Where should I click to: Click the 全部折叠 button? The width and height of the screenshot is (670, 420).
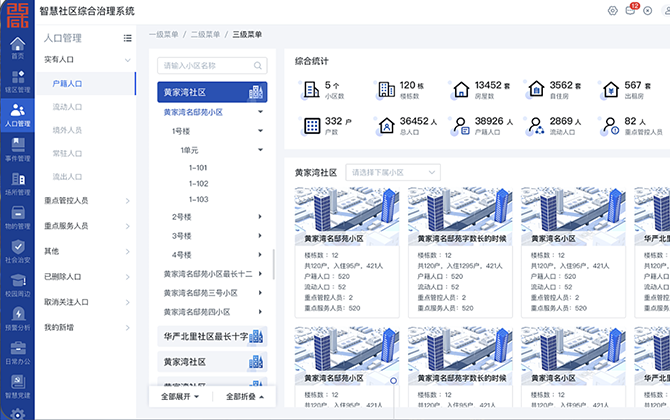pos(245,396)
